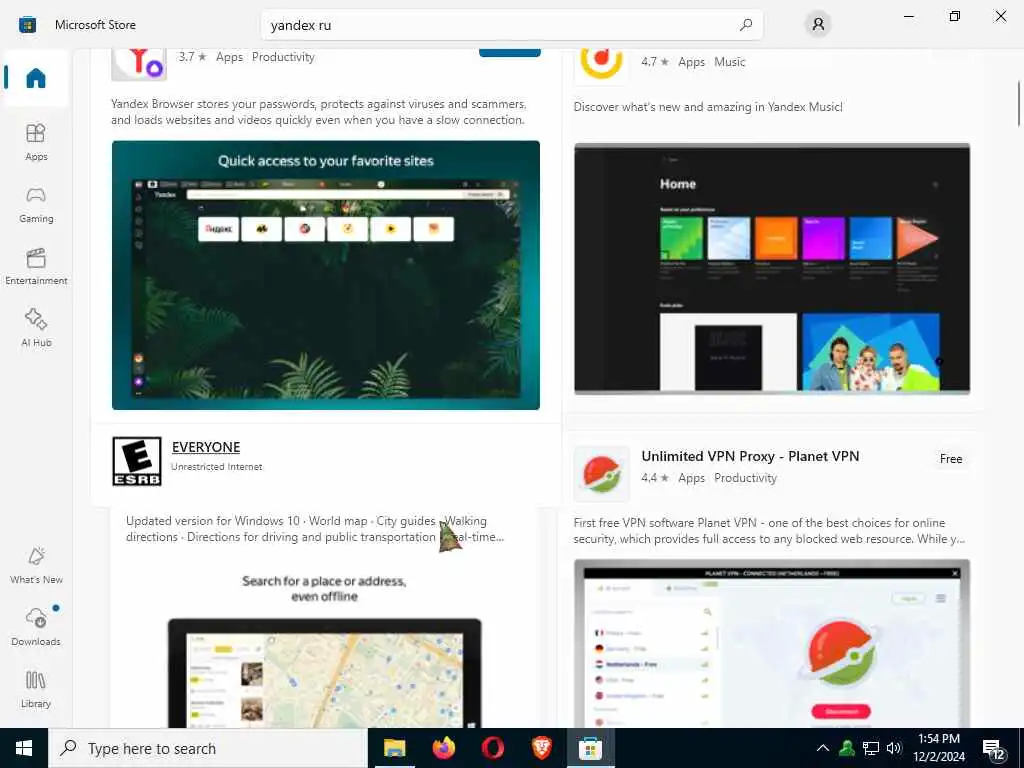Click the Productivity category for Yandex Browser

283,57
